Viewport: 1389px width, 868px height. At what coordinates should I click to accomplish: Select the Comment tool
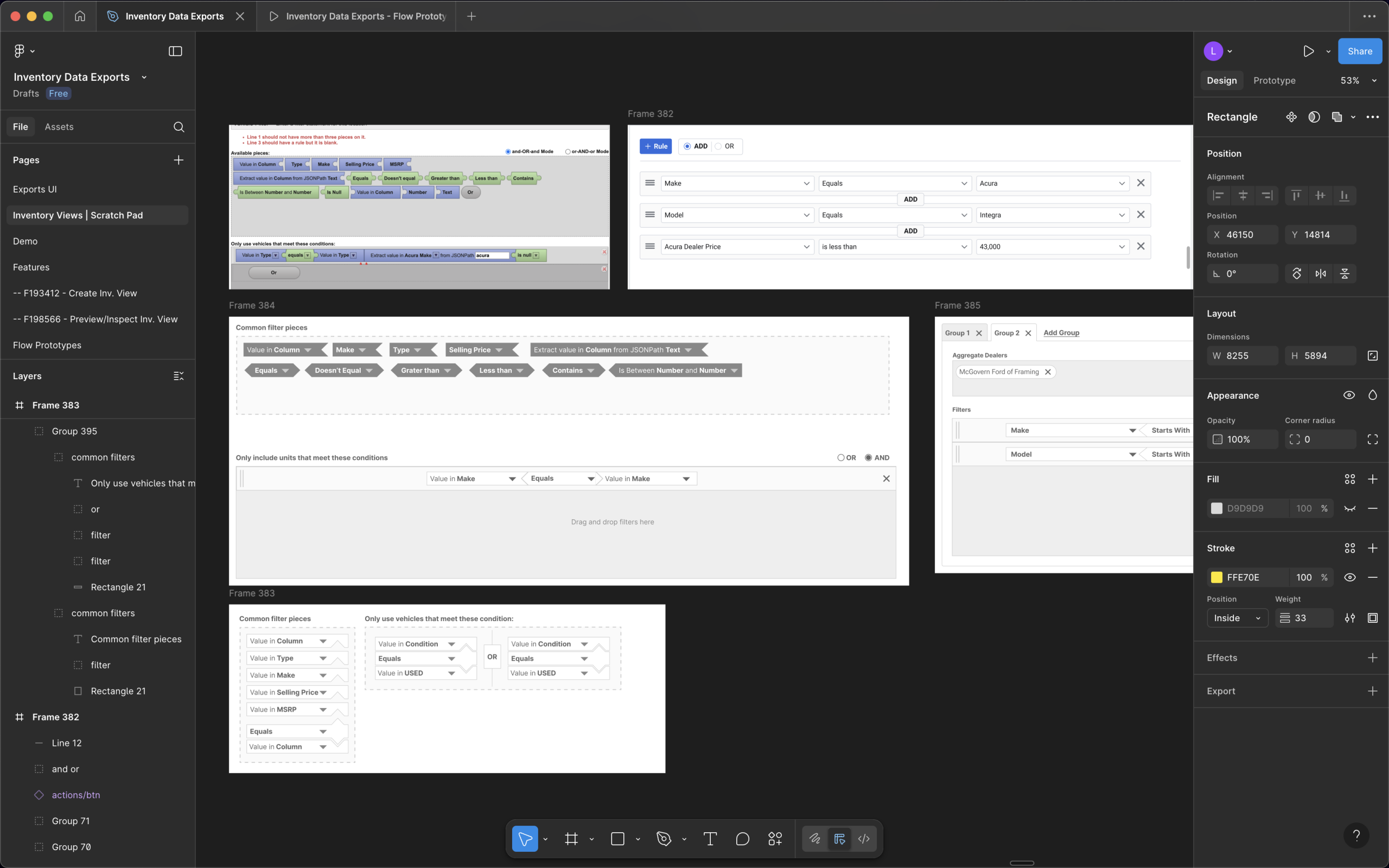742,839
